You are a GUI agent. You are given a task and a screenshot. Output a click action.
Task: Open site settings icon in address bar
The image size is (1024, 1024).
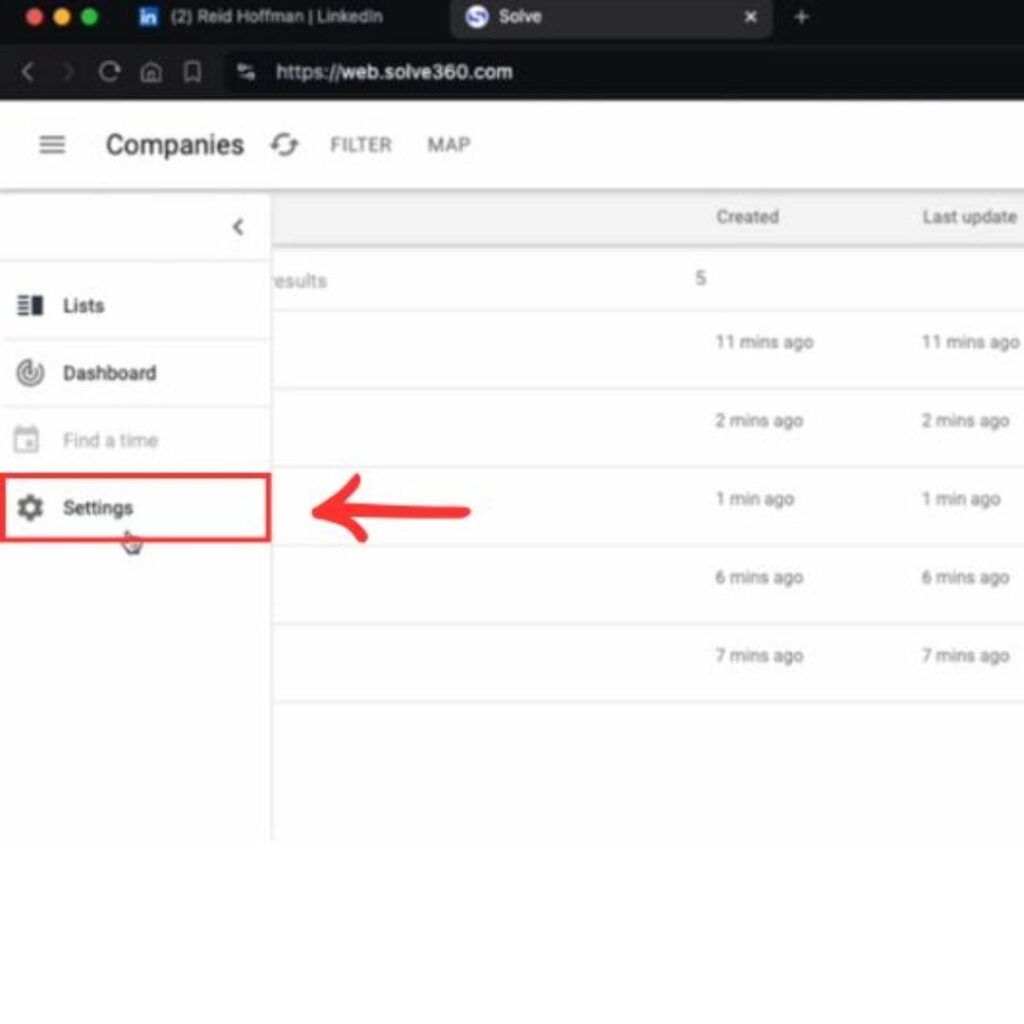pos(246,71)
